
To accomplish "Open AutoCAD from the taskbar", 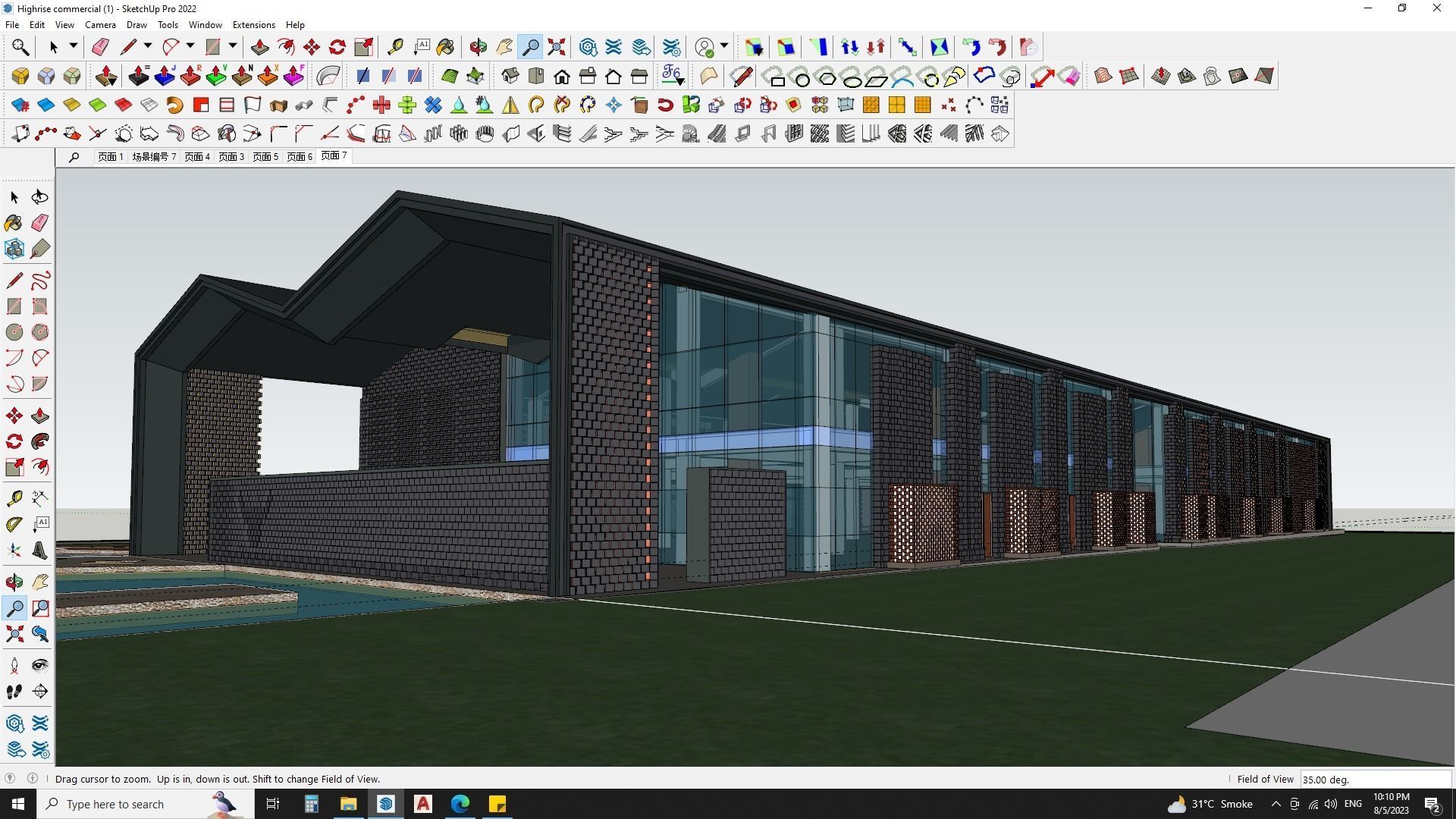I will click(423, 804).
